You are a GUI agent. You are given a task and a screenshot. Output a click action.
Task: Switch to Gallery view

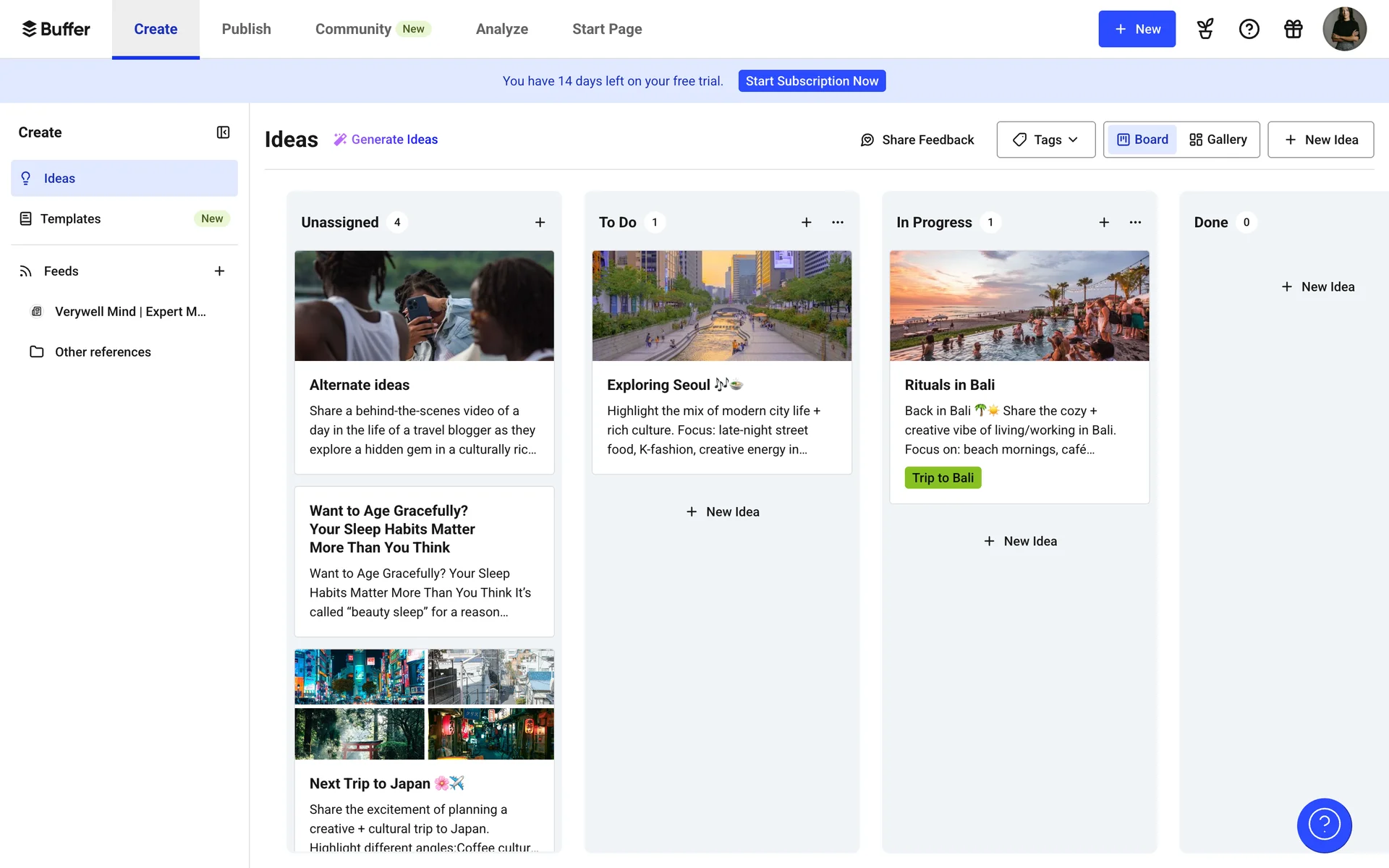[x=1219, y=140]
